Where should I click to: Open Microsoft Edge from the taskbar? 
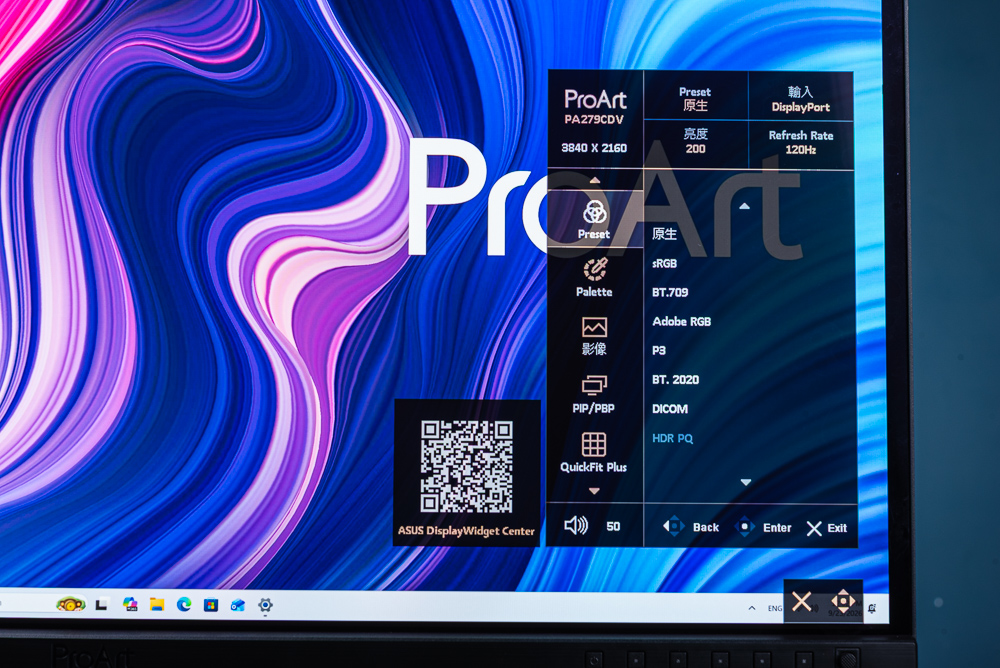click(x=184, y=604)
